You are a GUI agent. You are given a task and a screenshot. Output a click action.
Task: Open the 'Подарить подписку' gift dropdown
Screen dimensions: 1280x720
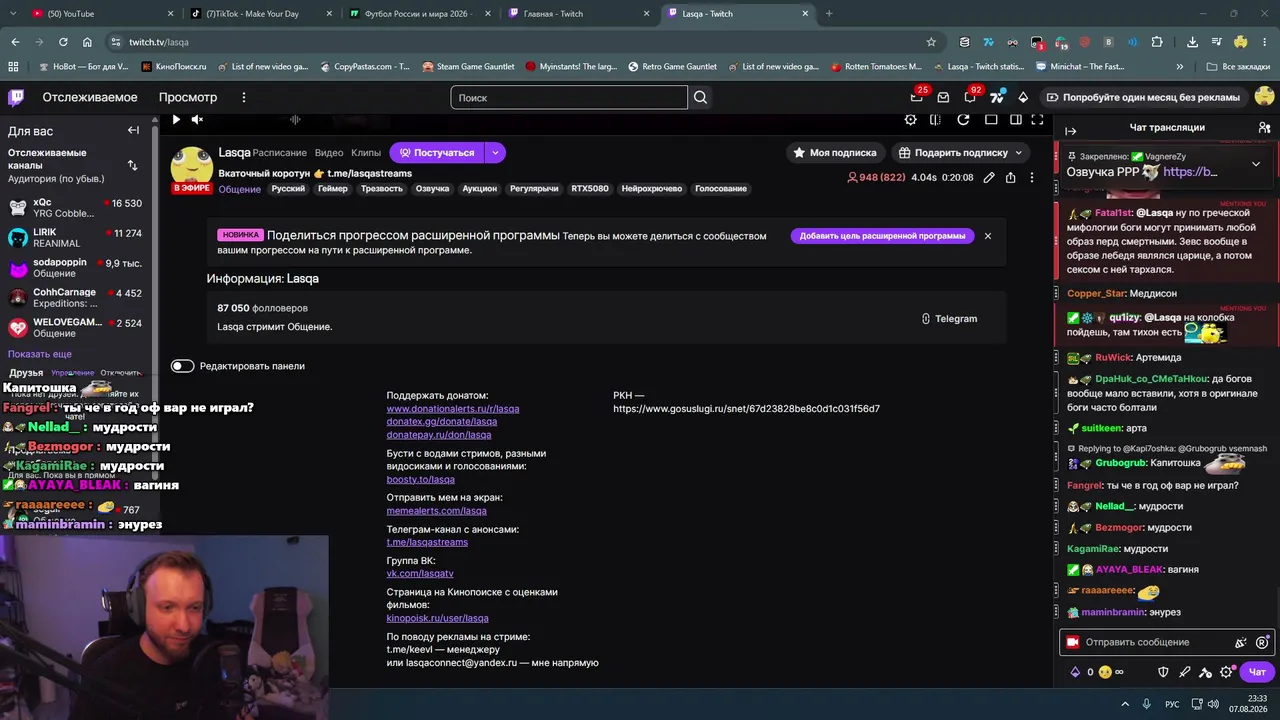pyautogui.click(x=961, y=153)
